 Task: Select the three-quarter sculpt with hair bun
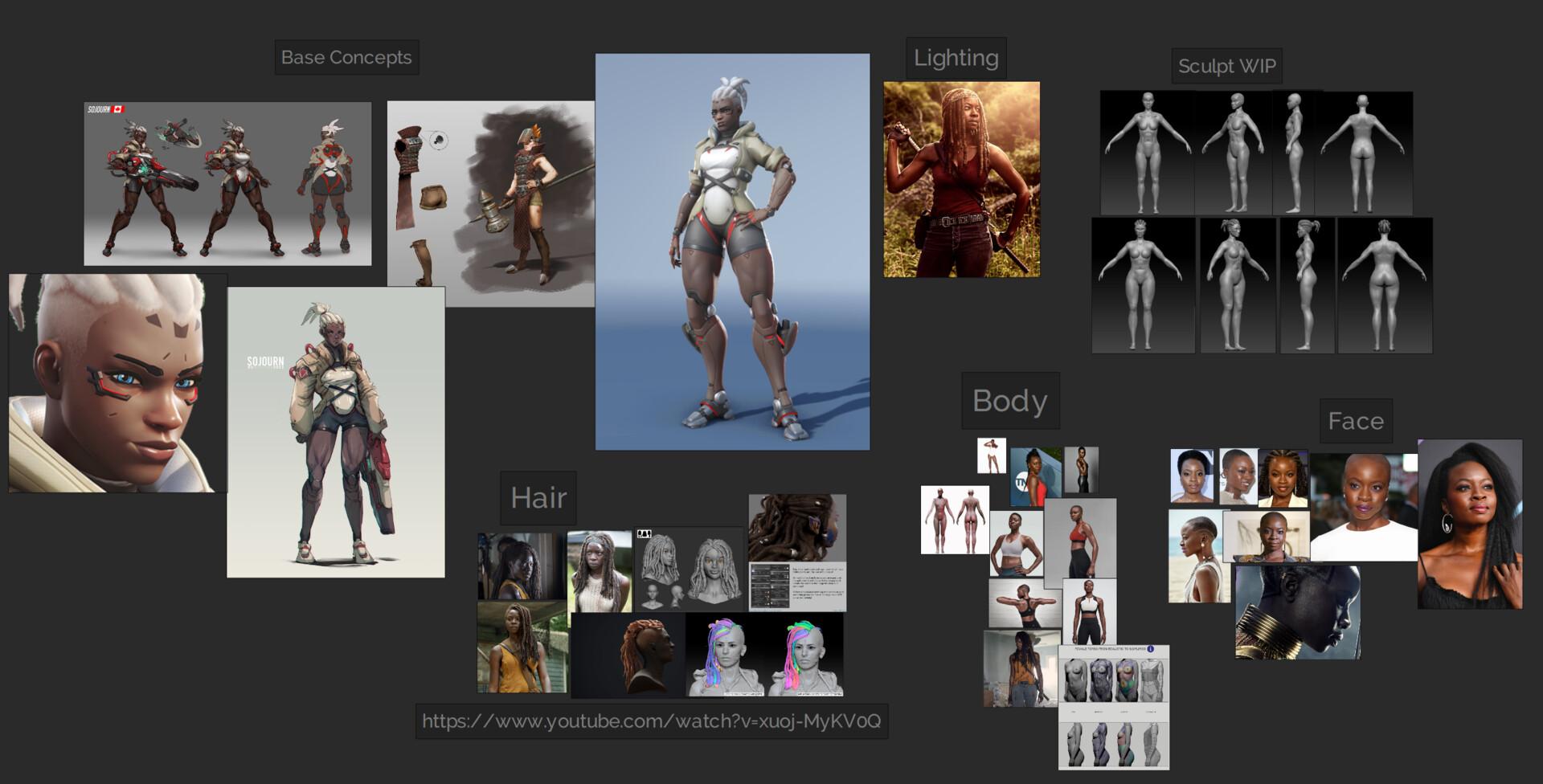click(x=1238, y=285)
